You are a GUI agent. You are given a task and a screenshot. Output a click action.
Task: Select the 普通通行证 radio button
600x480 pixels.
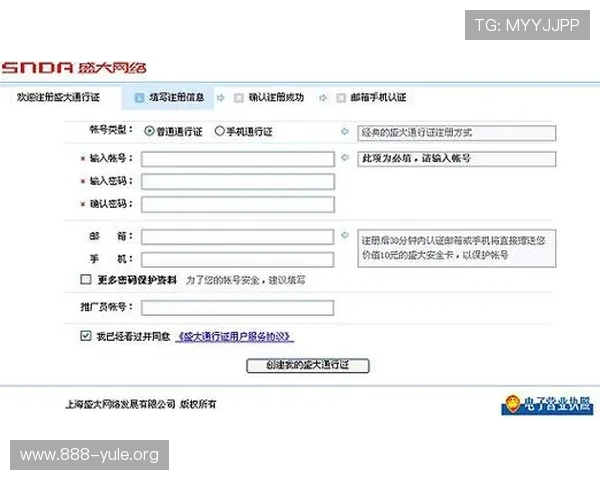tap(149, 131)
